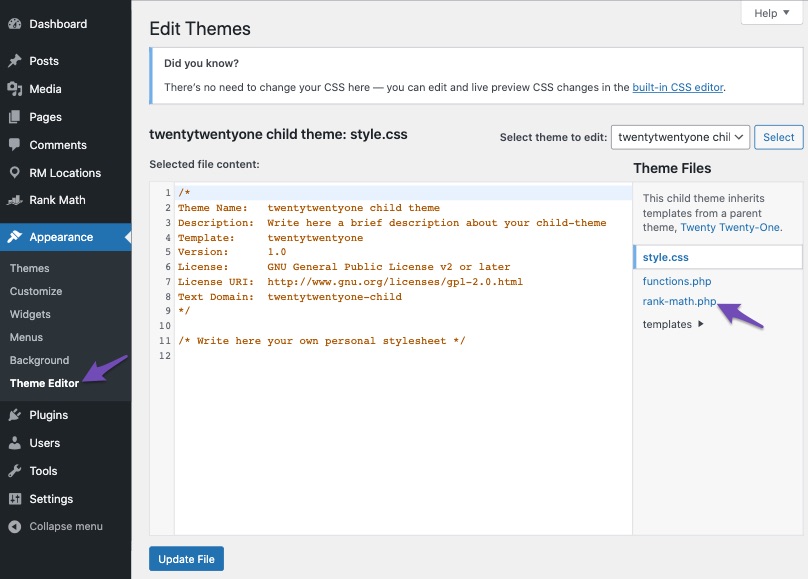This screenshot has width=808, height=579.
Task: Open functions.php theme file
Action: 677,281
